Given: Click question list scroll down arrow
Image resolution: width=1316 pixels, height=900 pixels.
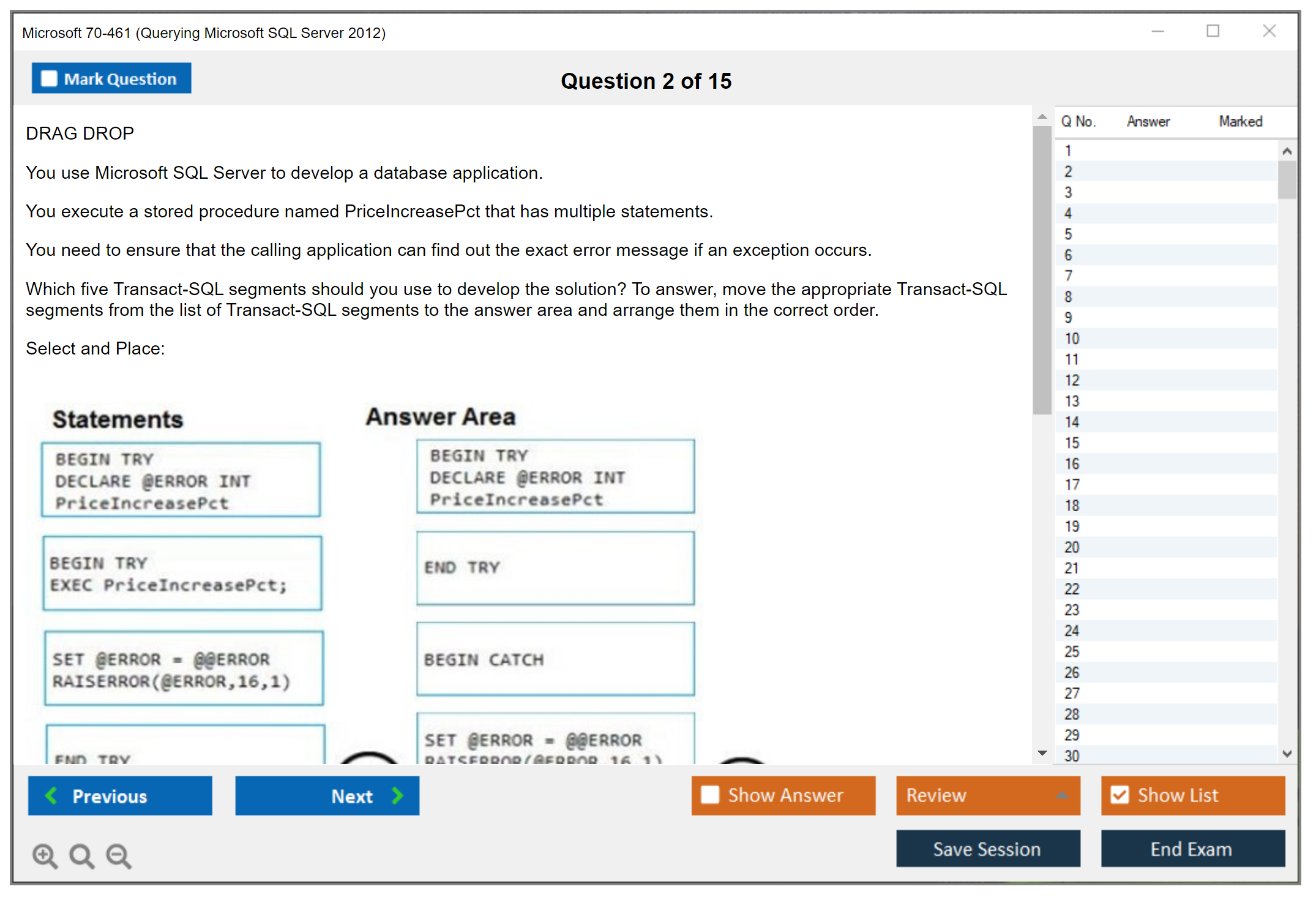Looking at the screenshot, I should click(1287, 754).
